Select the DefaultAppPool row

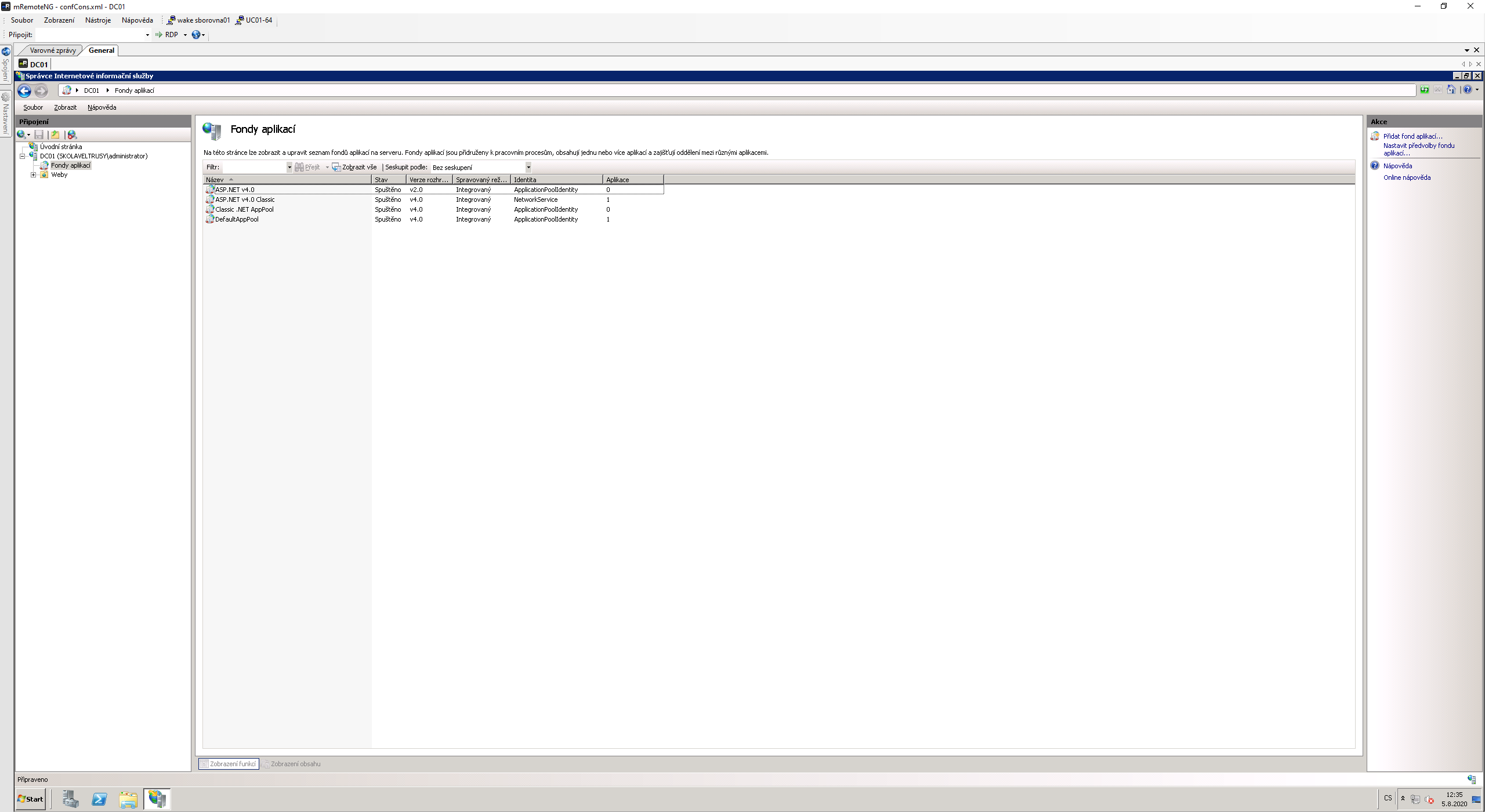237,219
